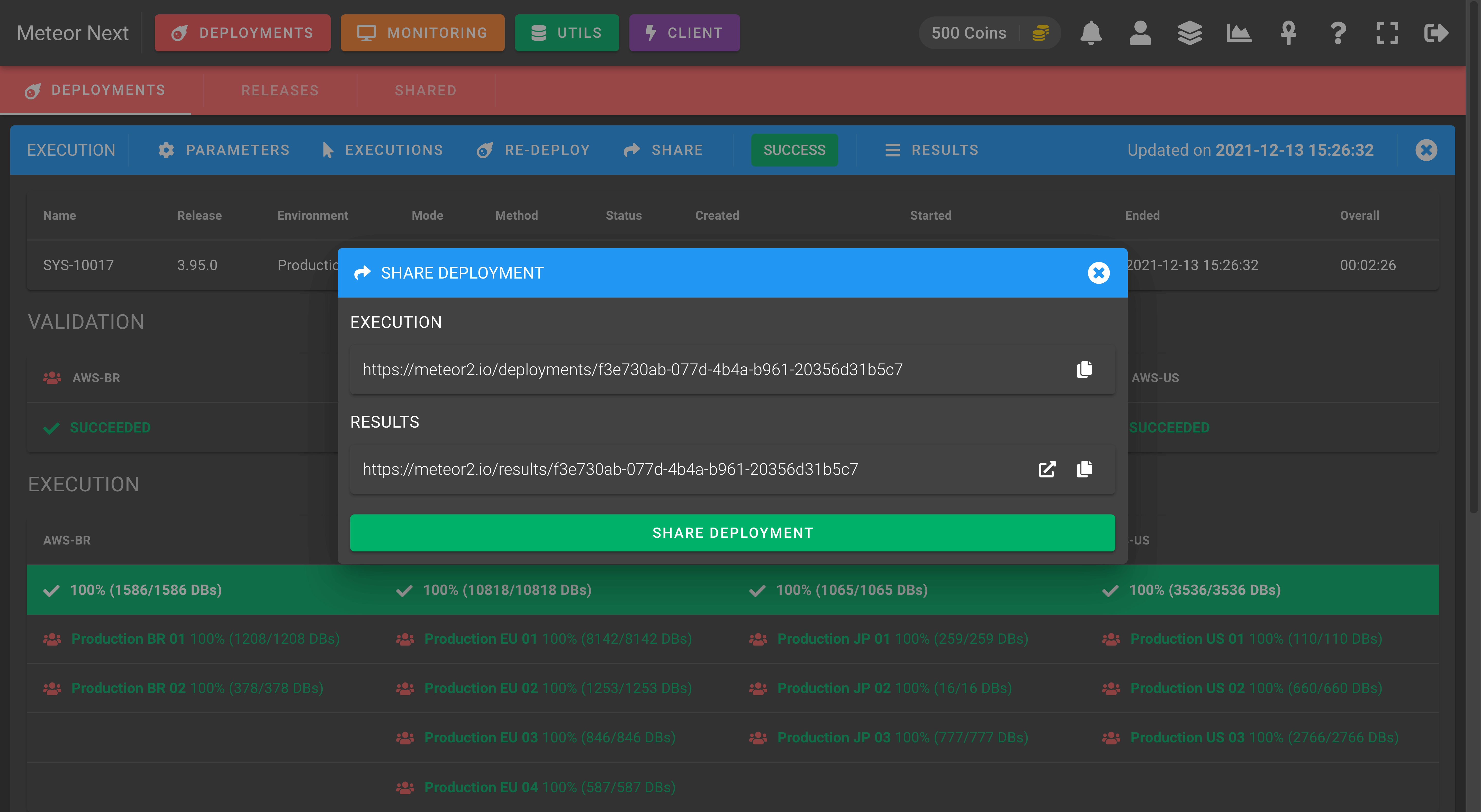Click Production JP 03 server row
The width and height of the screenshot is (1481, 812).
point(903,738)
